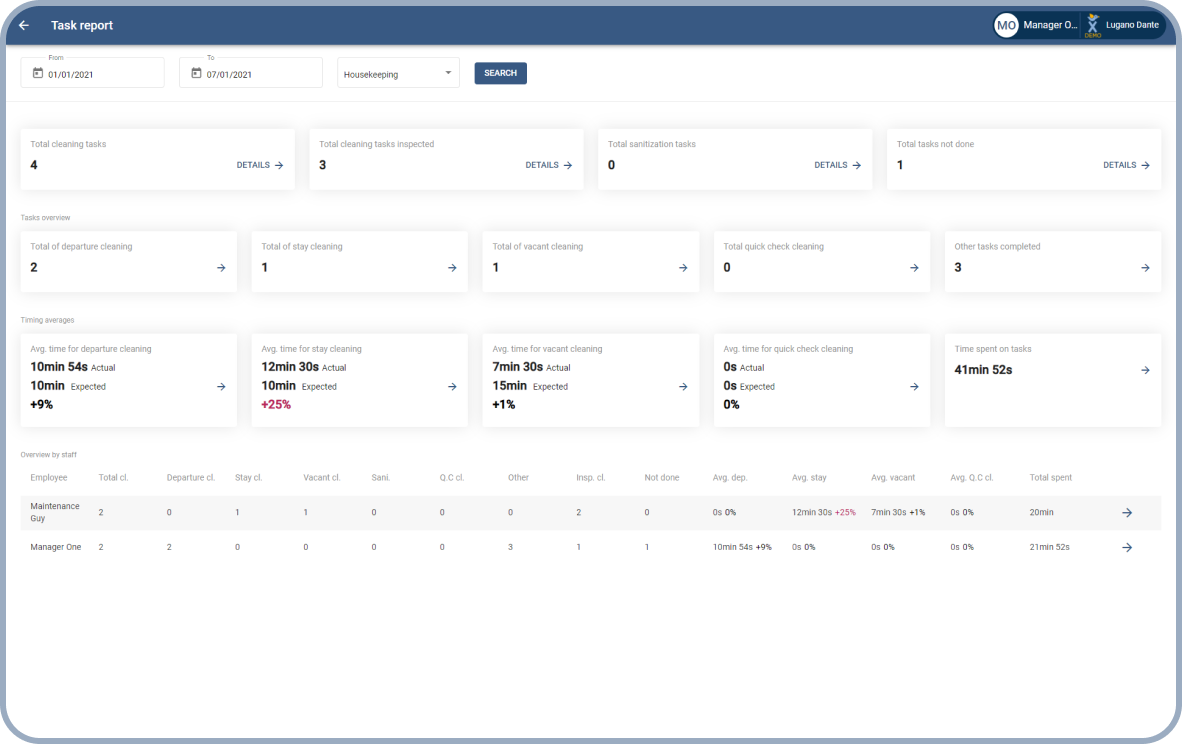Open time spent on tasks arrow
The image size is (1182, 744).
(x=1145, y=370)
